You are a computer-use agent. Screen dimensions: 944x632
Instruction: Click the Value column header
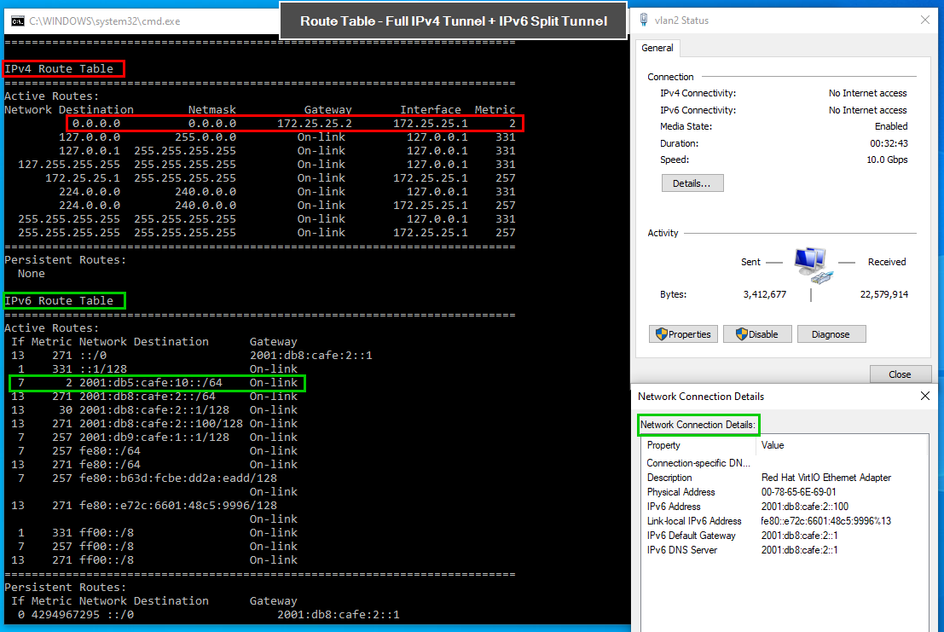(772, 445)
